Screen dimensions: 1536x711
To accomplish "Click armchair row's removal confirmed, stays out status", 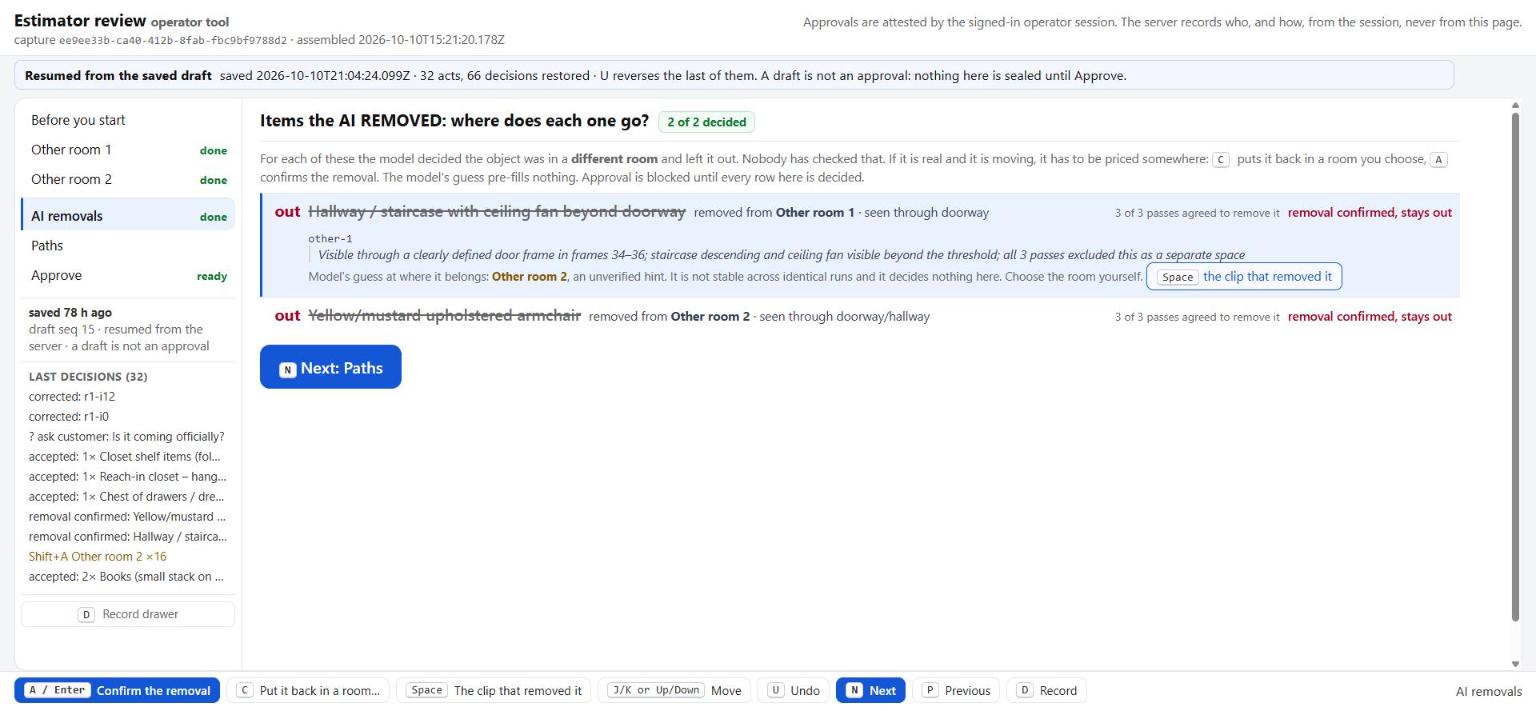I will (1370, 317).
